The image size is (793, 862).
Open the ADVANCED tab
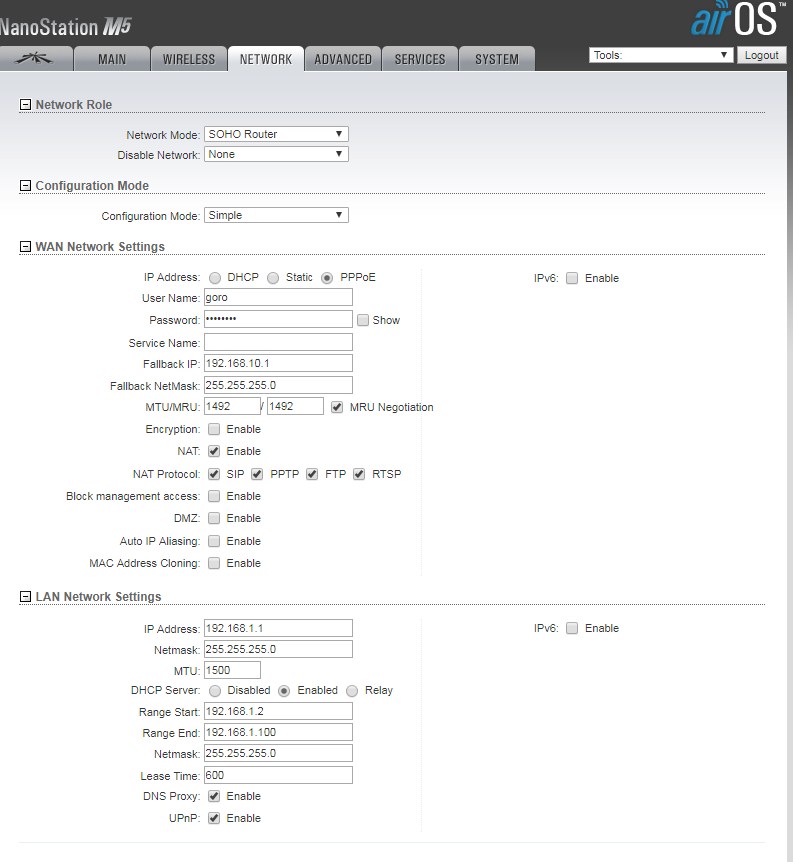(343, 59)
